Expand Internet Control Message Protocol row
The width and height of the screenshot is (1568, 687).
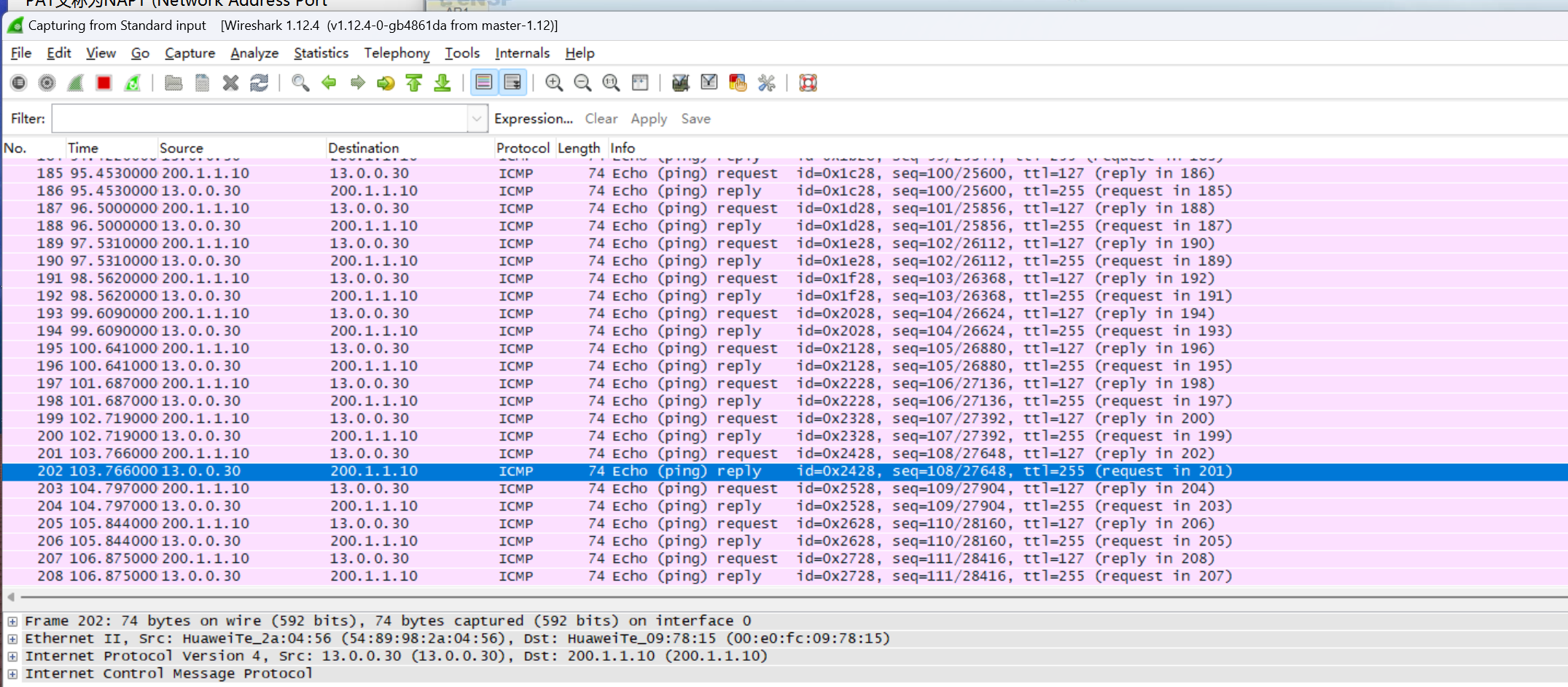tap(12, 674)
